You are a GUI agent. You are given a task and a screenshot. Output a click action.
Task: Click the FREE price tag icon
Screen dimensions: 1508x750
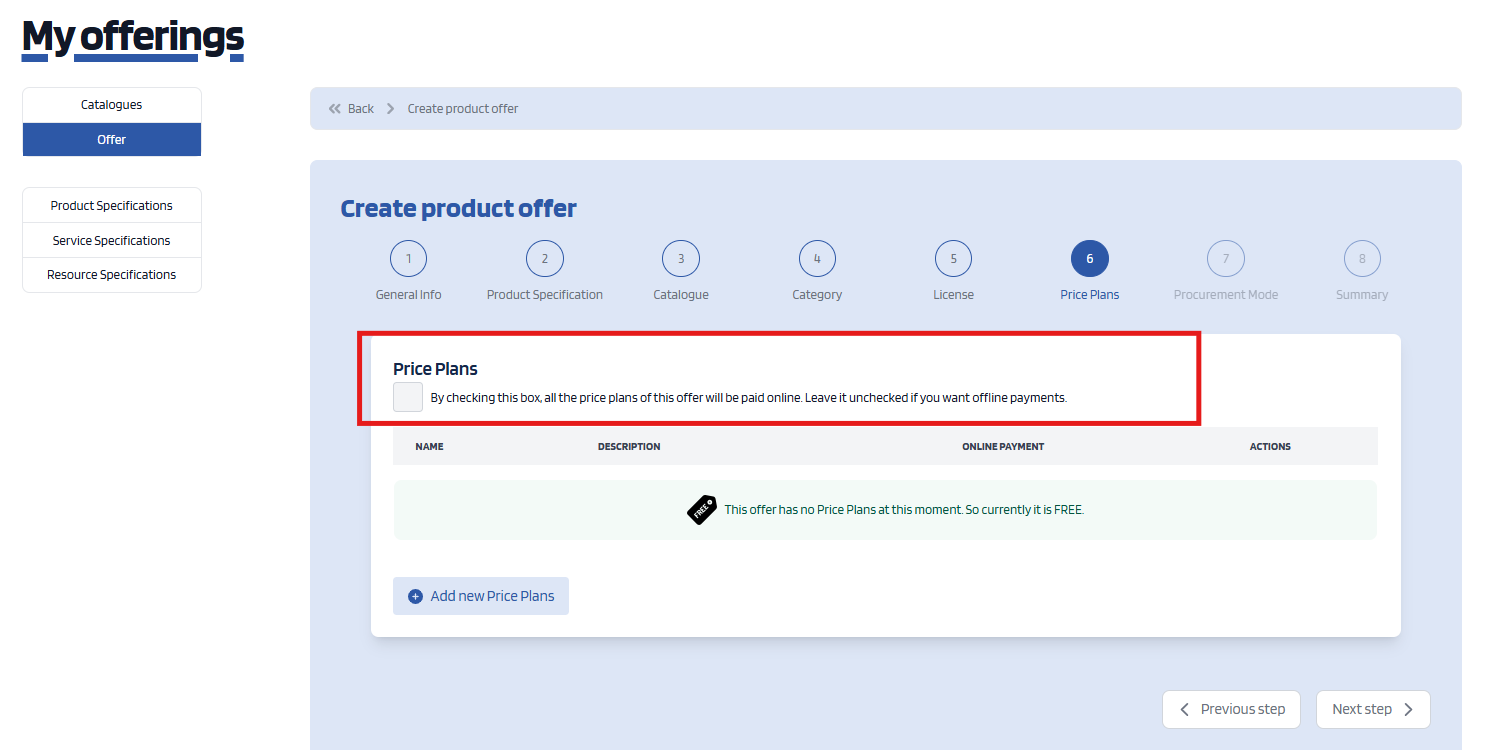point(702,510)
